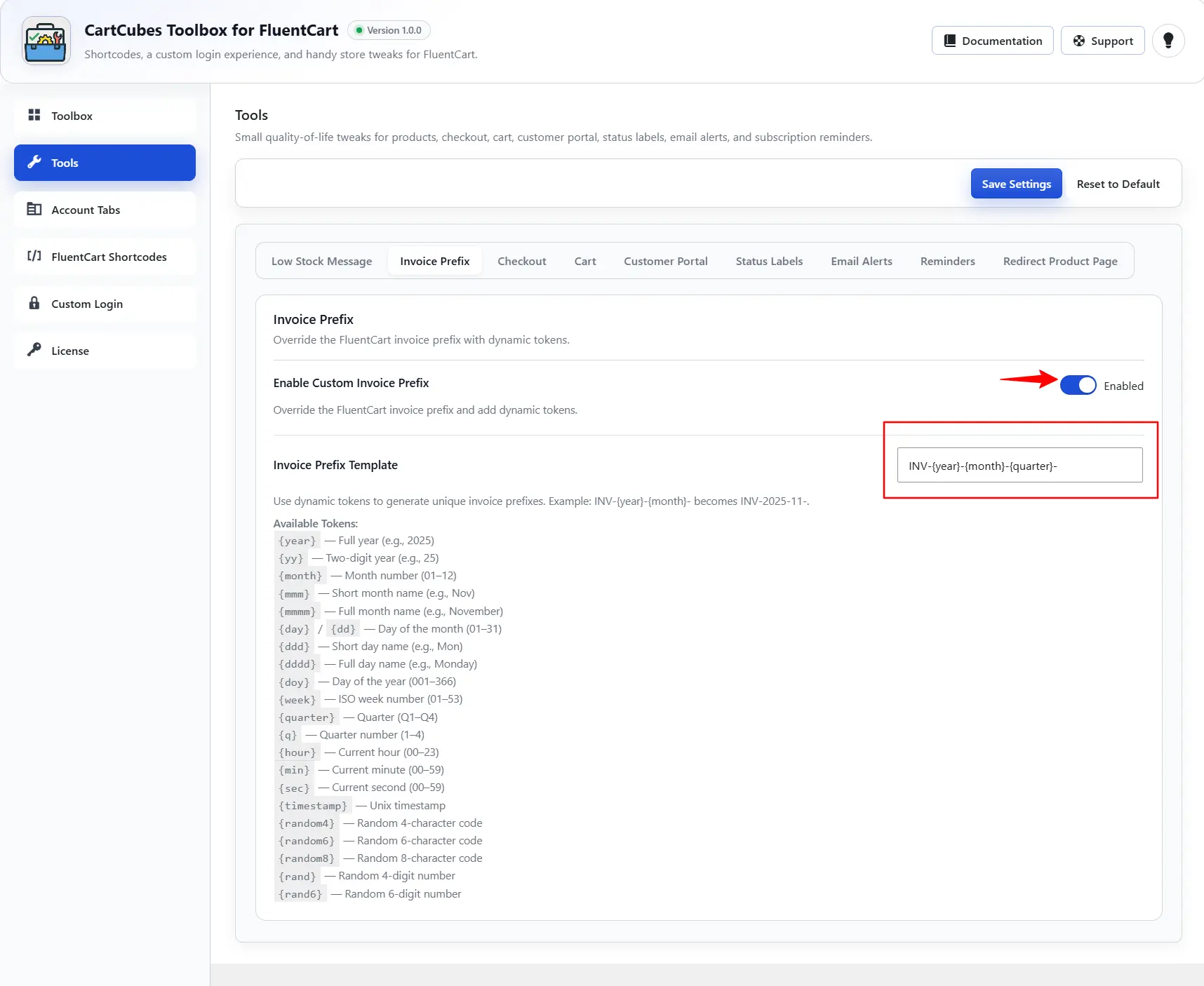Screen dimensions: 1204x986
Task: Click the {dddd} token code
Action: 297,664
